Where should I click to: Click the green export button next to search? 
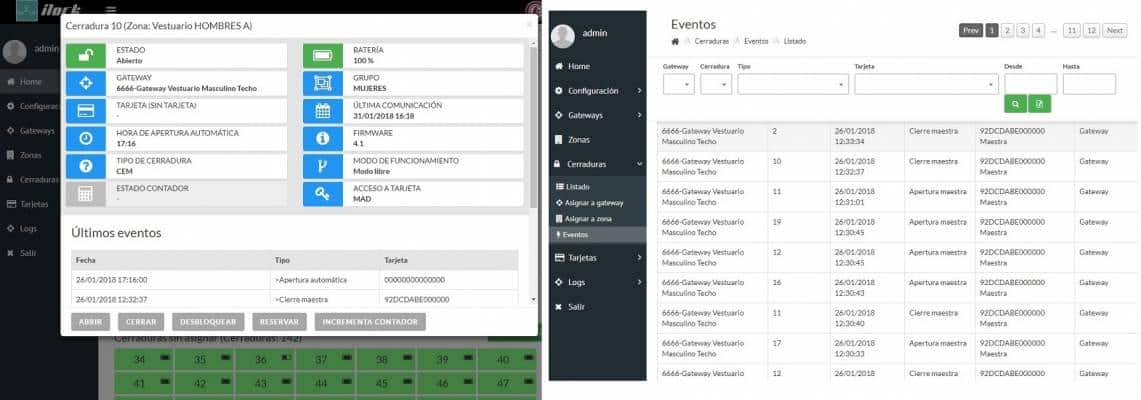click(1040, 103)
